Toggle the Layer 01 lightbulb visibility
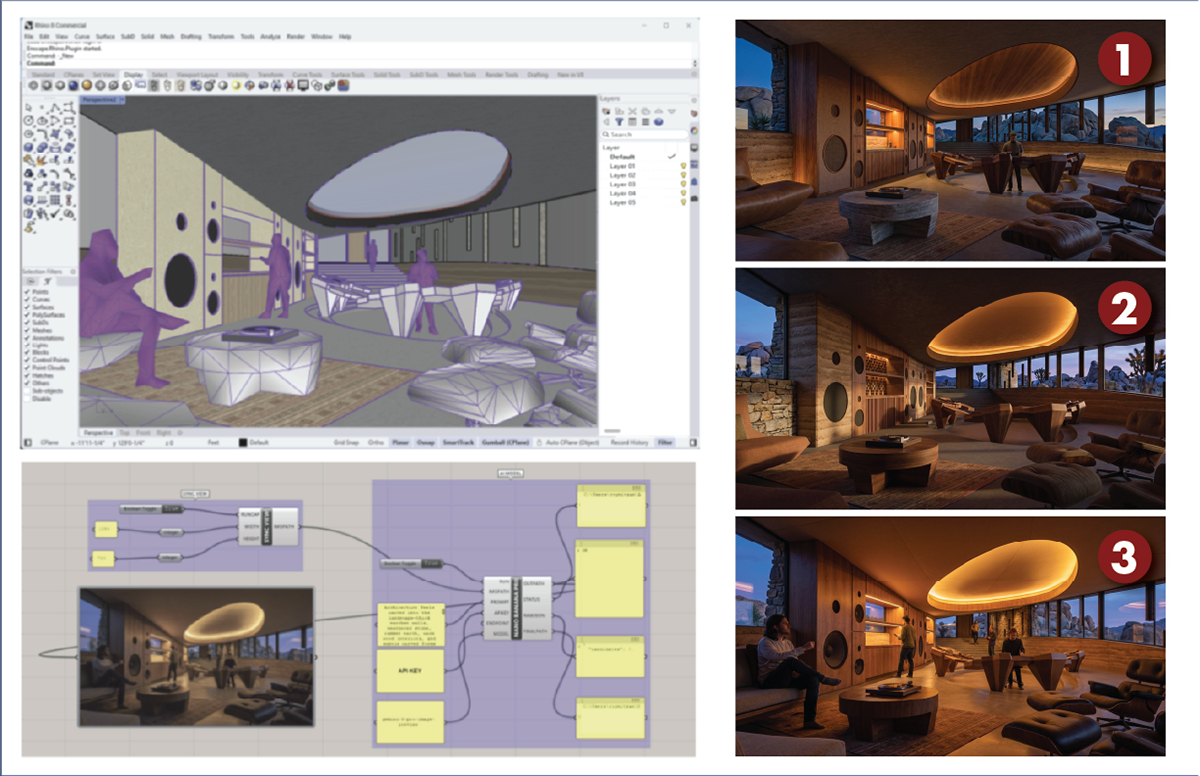This screenshot has height=776, width=1200. (683, 166)
